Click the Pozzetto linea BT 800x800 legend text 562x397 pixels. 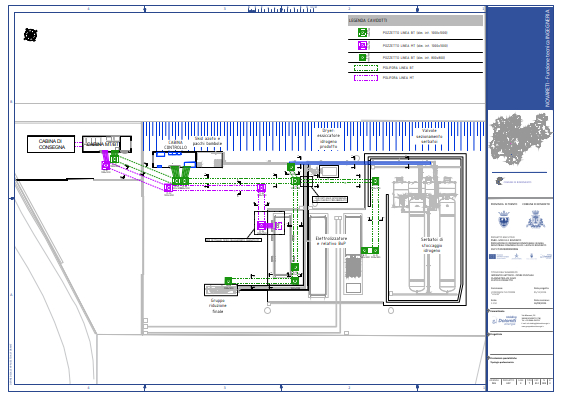pyautogui.click(x=414, y=58)
